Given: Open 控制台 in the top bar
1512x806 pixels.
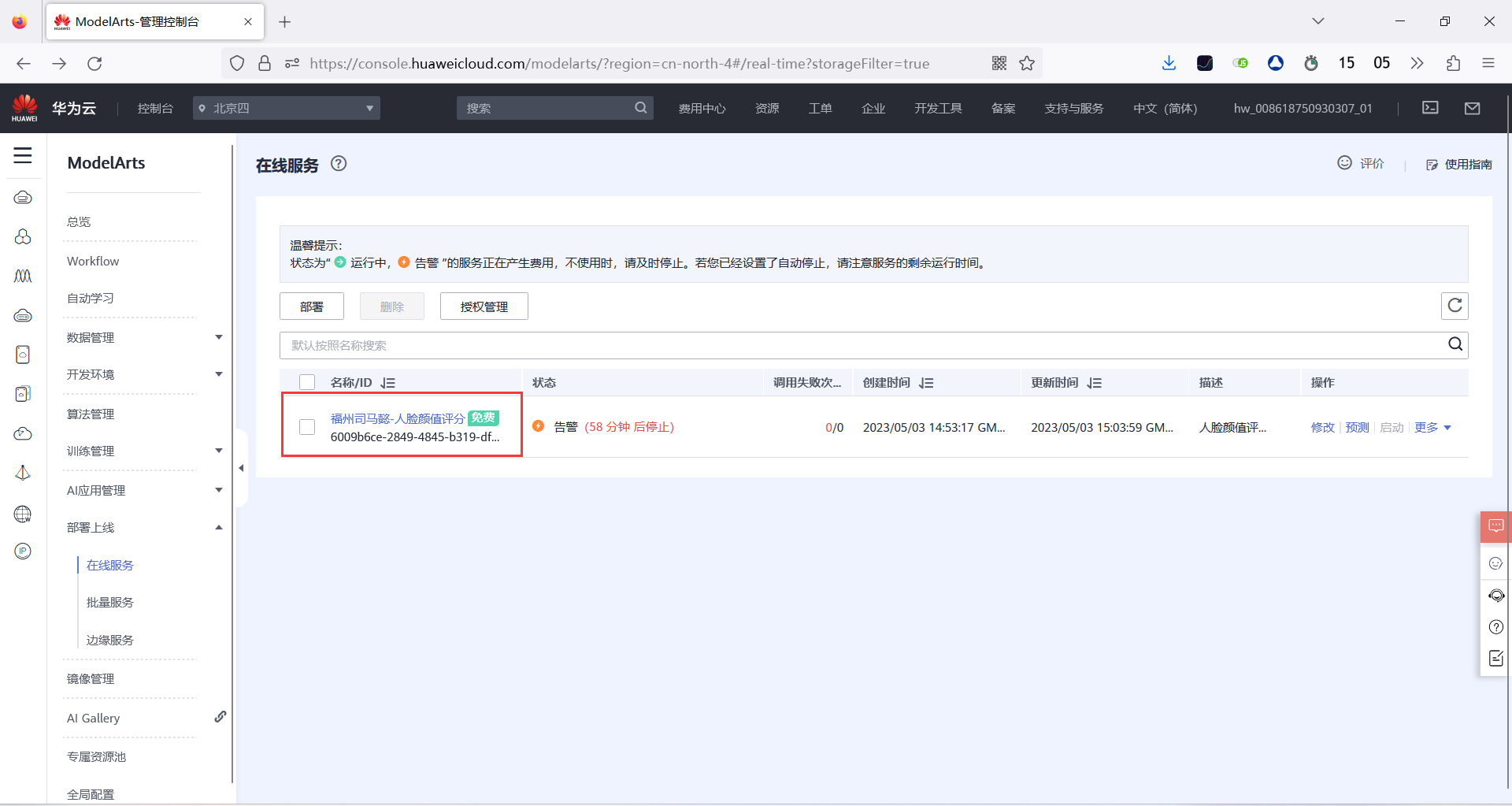Looking at the screenshot, I should pos(155,108).
